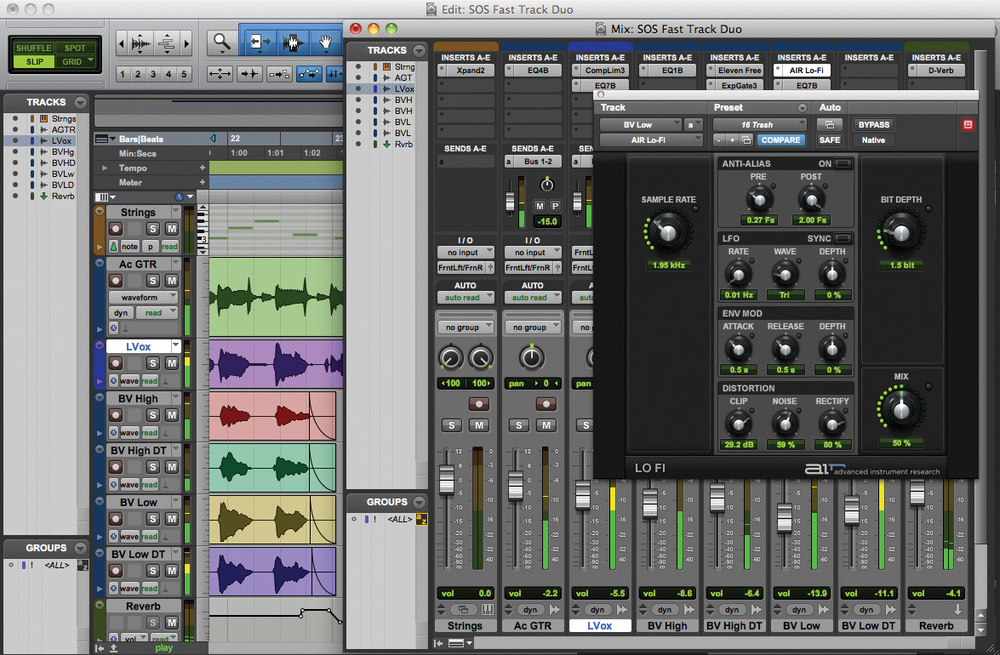
Task: Select the Selector waveform tool
Action: [292, 43]
